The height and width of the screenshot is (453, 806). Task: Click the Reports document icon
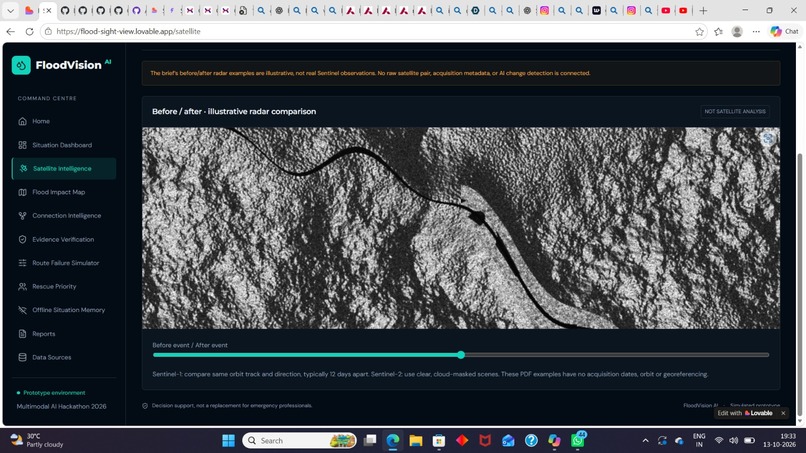click(x=23, y=334)
